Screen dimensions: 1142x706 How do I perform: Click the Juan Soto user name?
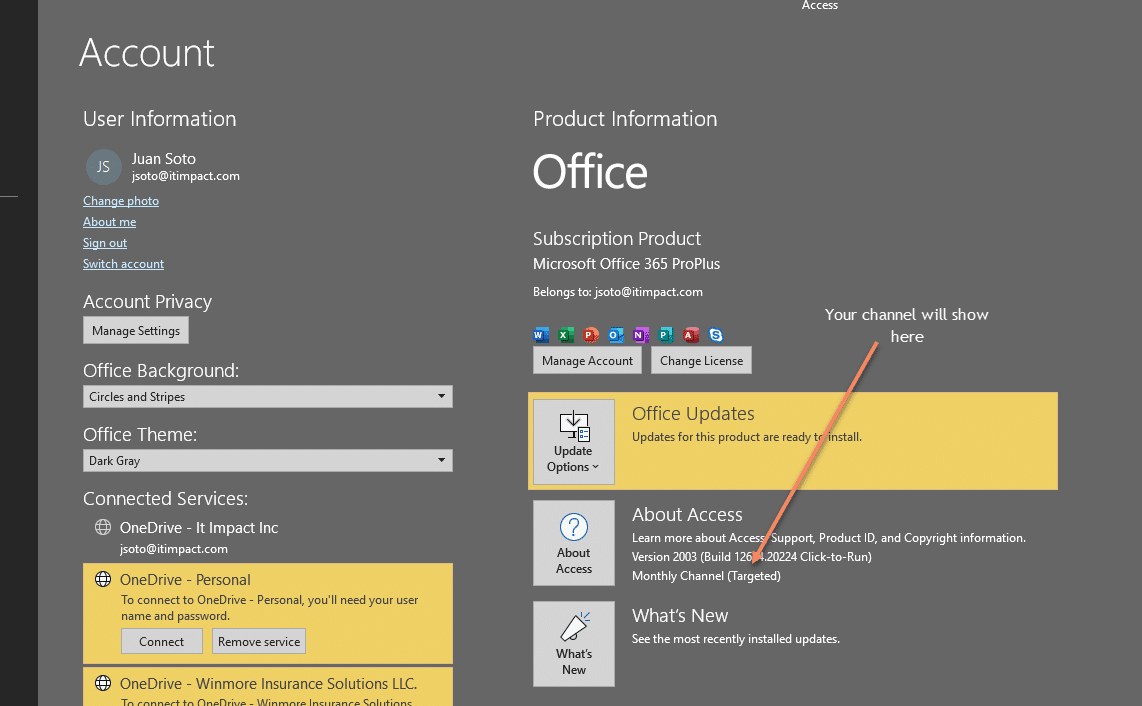[164, 159]
